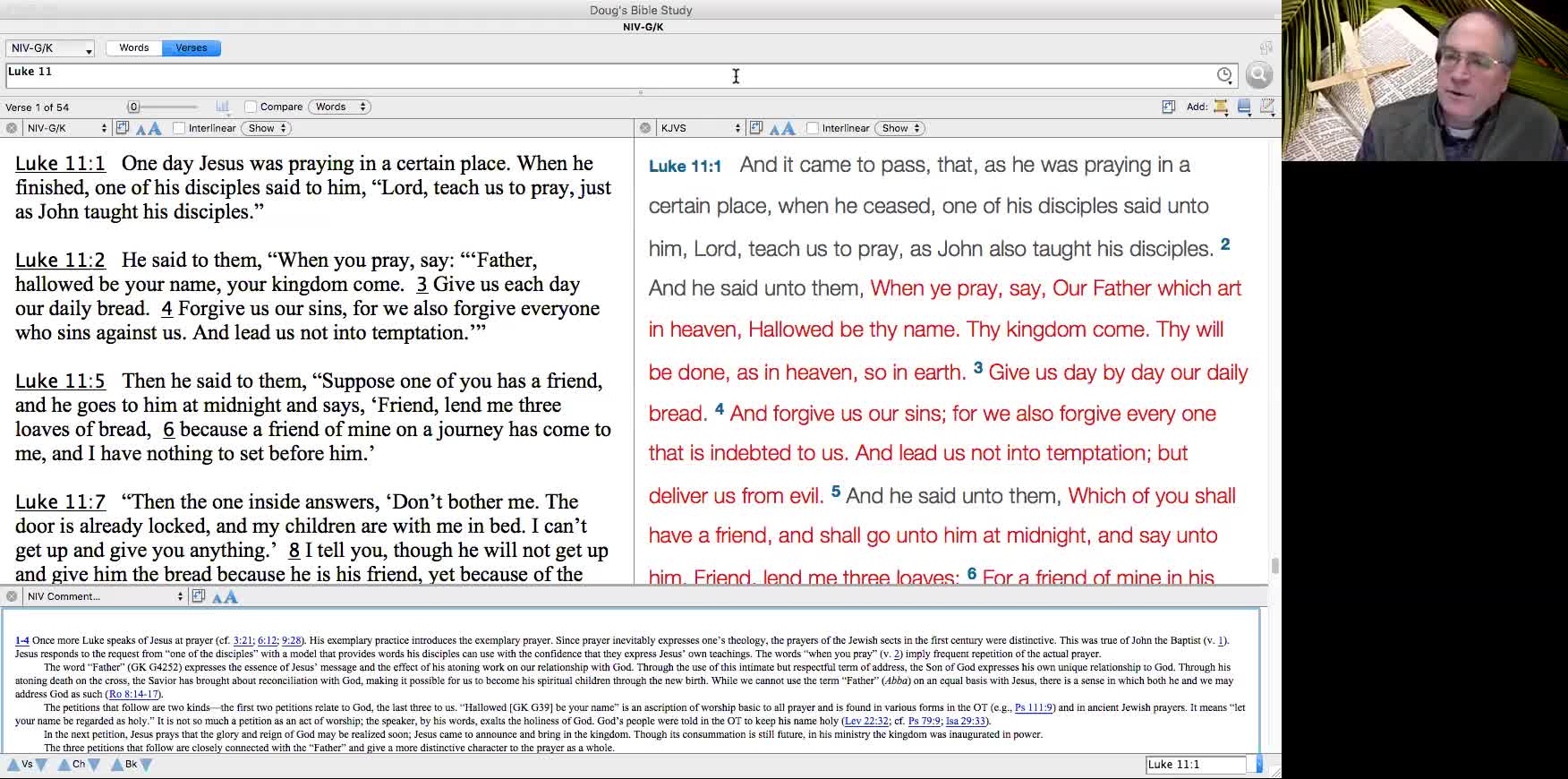Open the Isa 29:33 link in commentary

click(965, 721)
